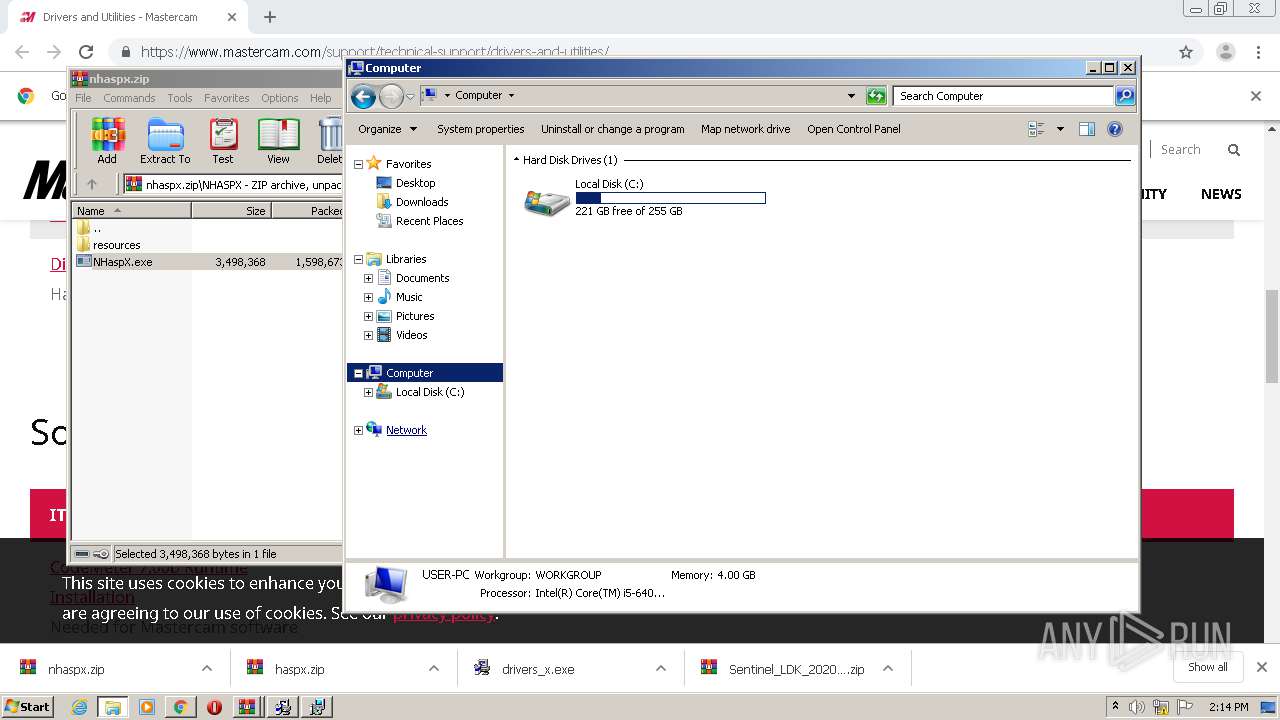Screen dimensions: 1280x720
Task: Open the privacy policy link
Action: (x=444, y=613)
